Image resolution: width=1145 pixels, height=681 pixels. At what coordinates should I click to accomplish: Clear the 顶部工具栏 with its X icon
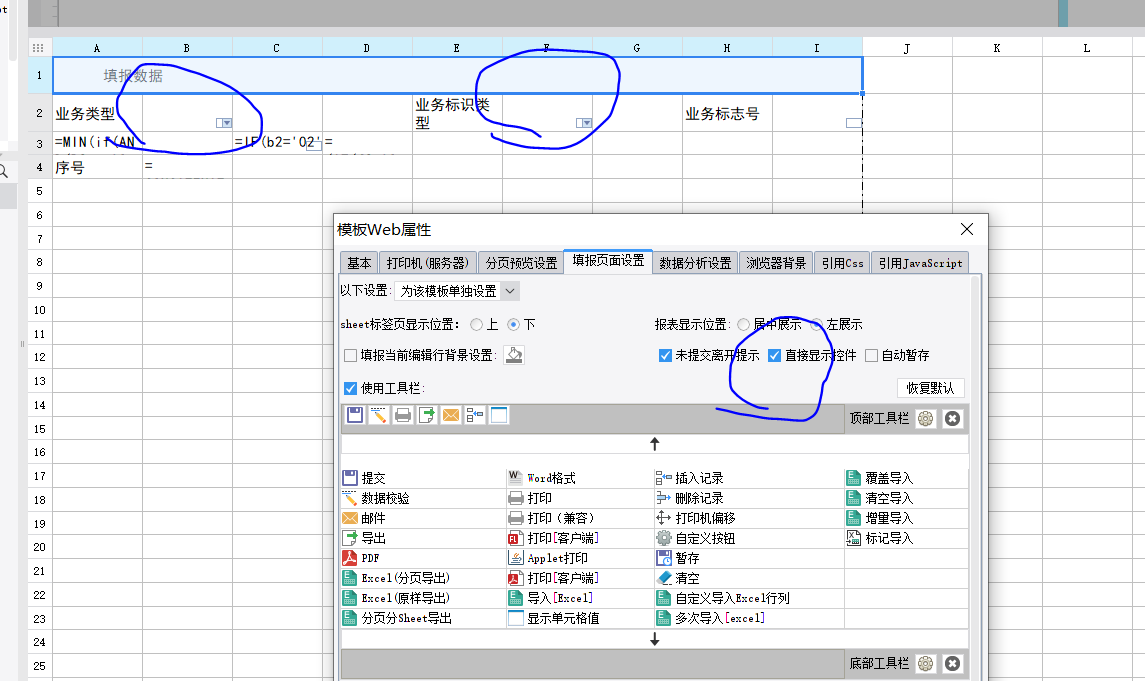coord(952,418)
